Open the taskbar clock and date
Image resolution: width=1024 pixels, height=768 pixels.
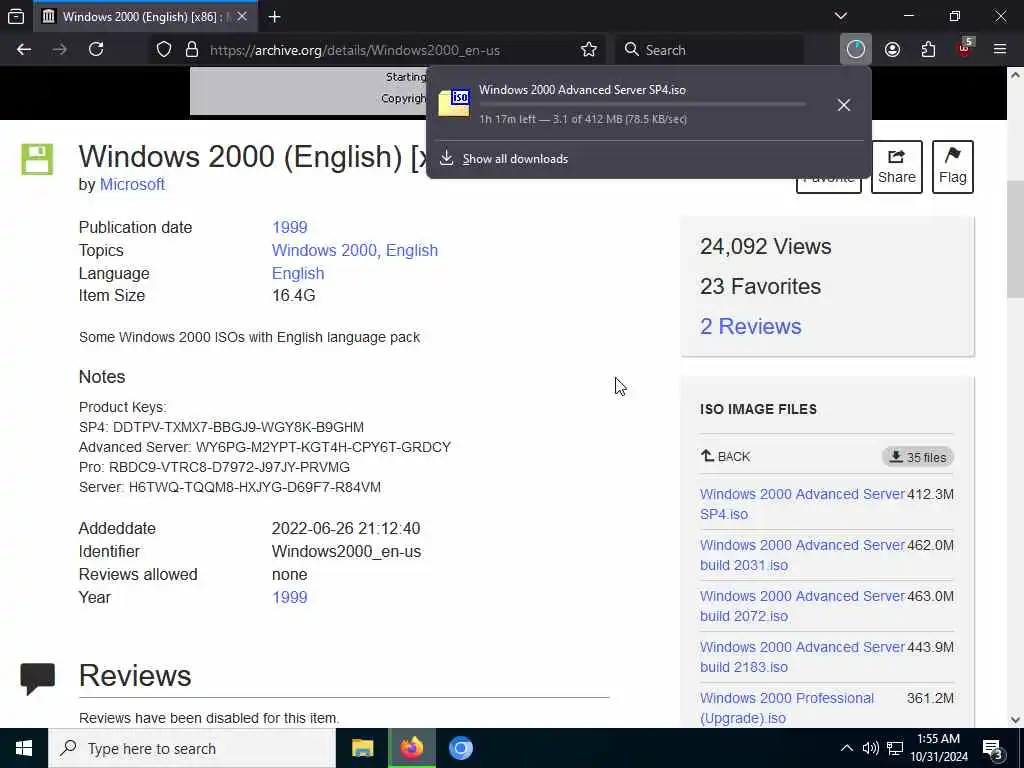[939, 748]
